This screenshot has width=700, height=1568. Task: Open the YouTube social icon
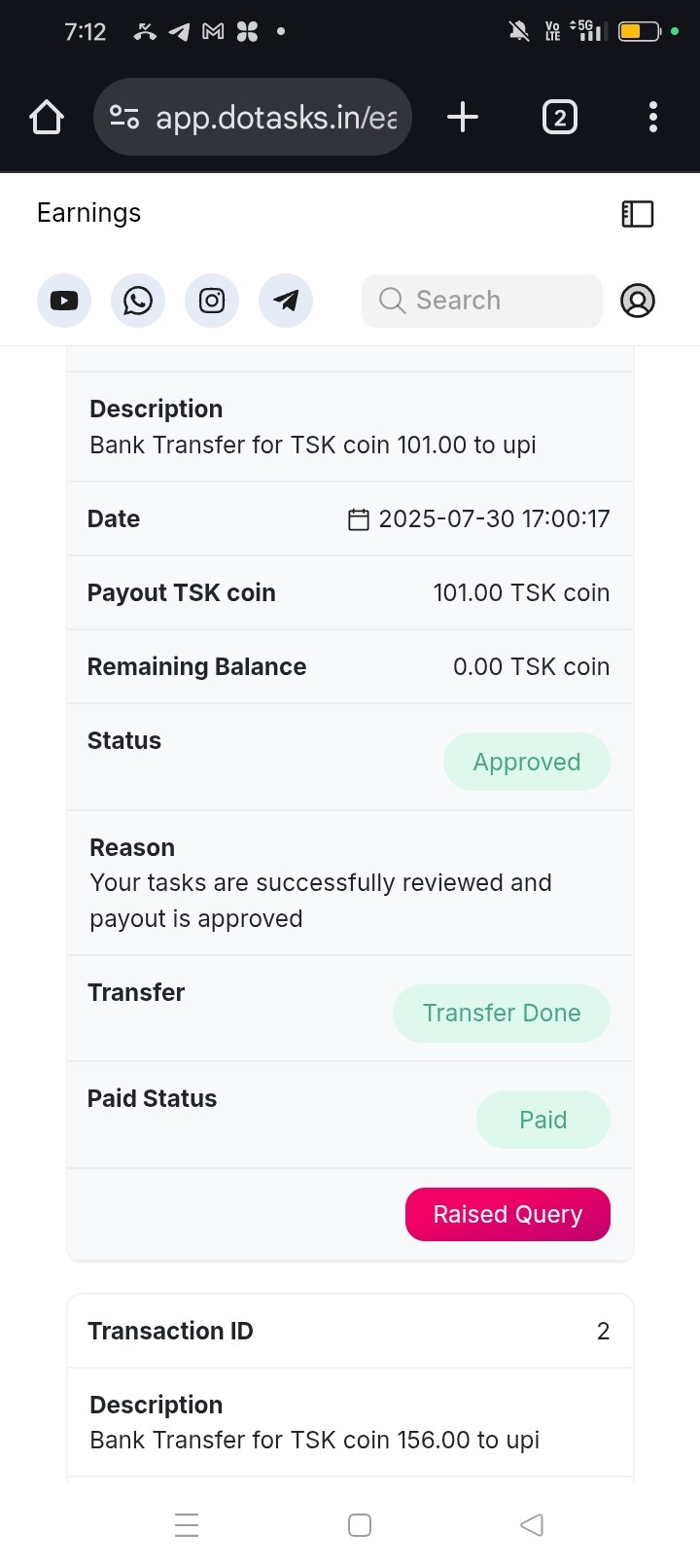tap(64, 301)
